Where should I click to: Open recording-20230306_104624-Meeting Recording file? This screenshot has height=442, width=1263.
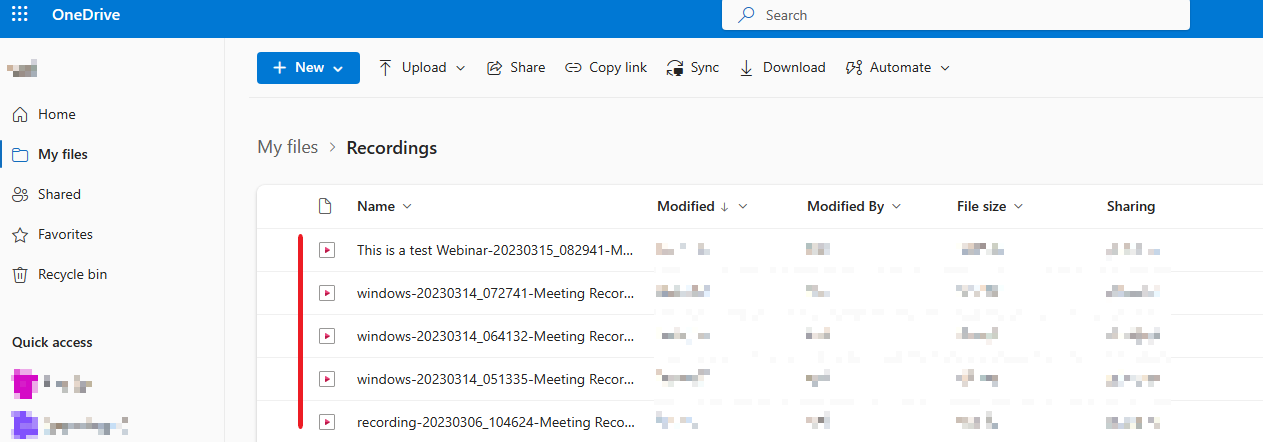pos(495,423)
